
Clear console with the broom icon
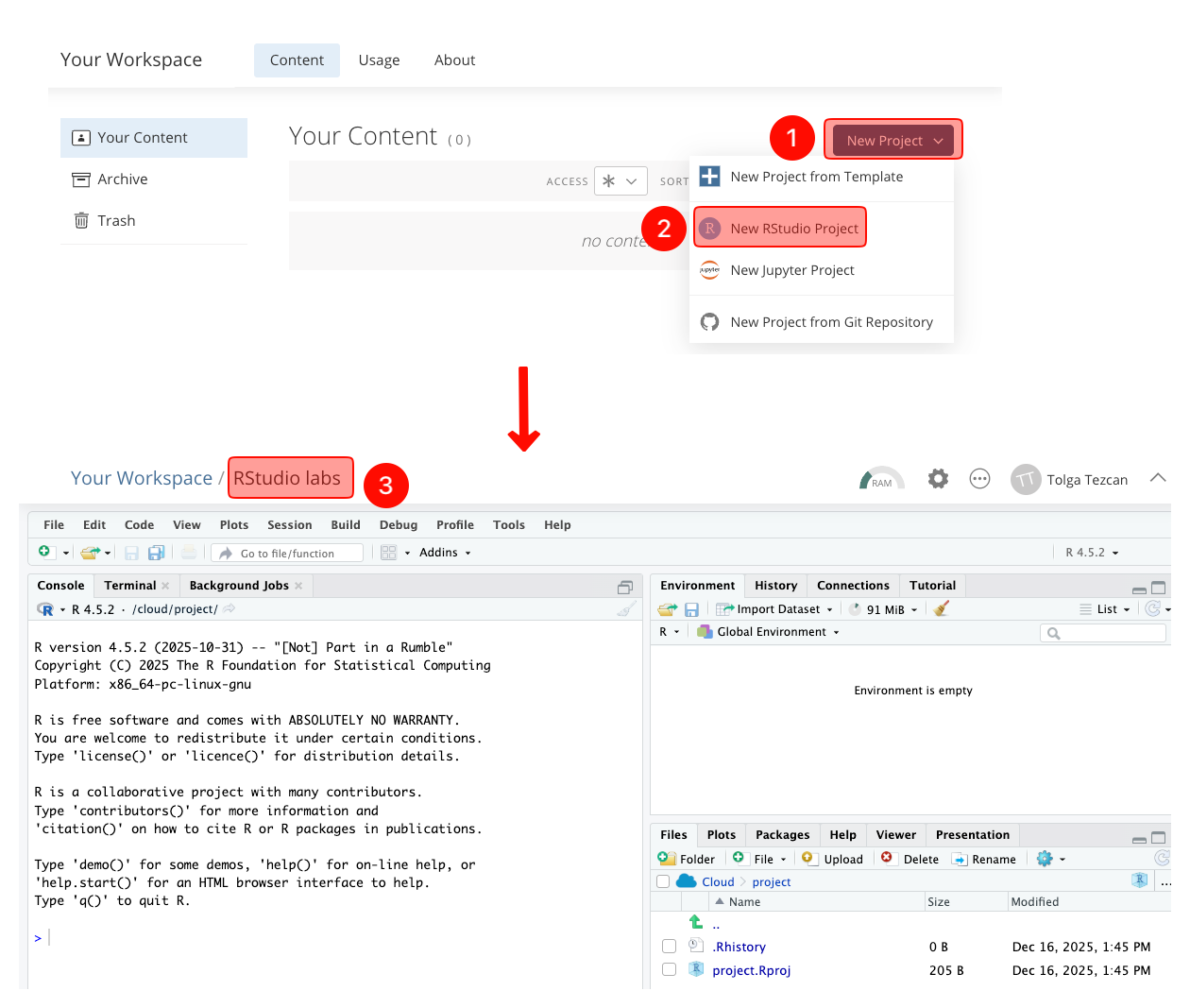click(625, 609)
